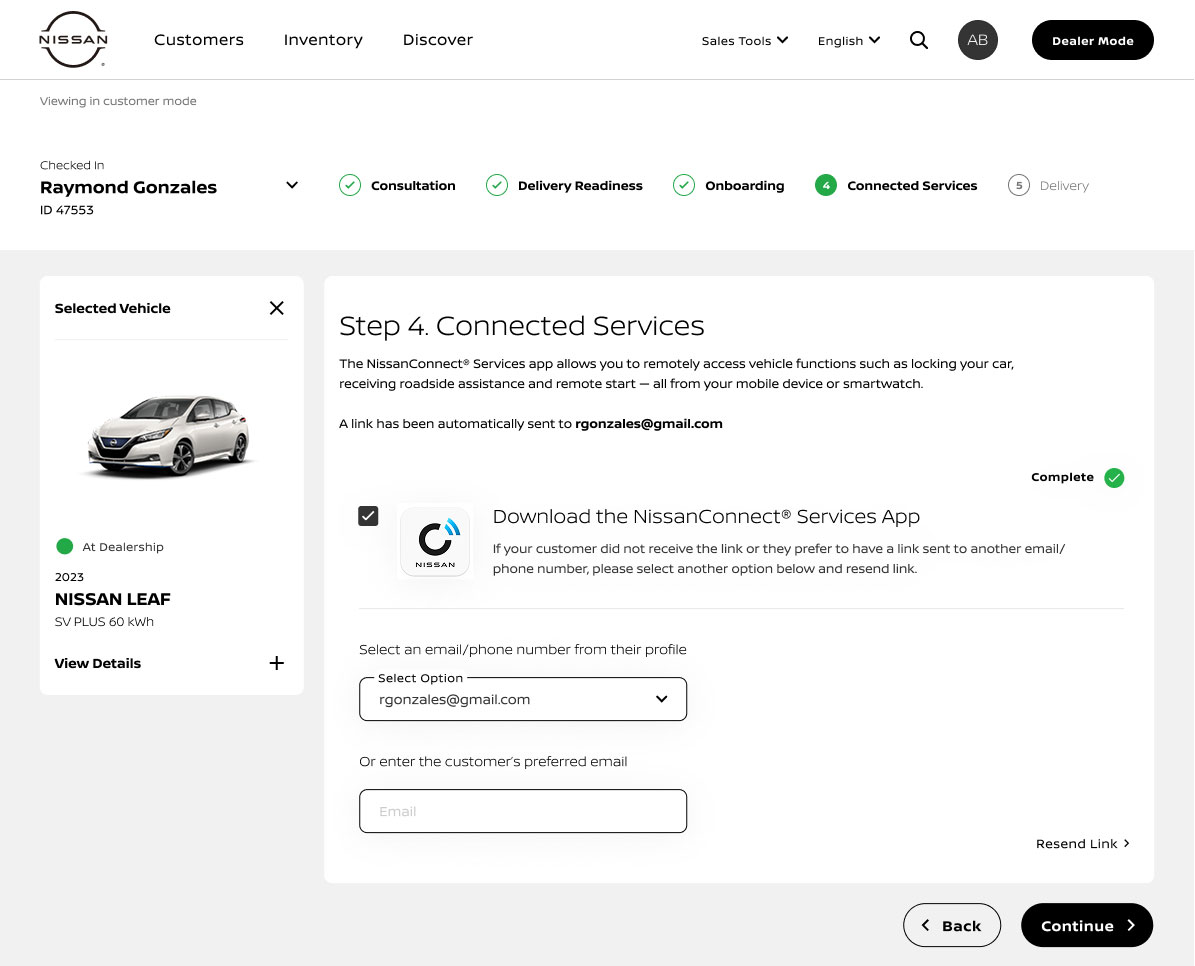Image resolution: width=1195 pixels, height=966 pixels.
Task: Click View Details text
Action: (98, 664)
